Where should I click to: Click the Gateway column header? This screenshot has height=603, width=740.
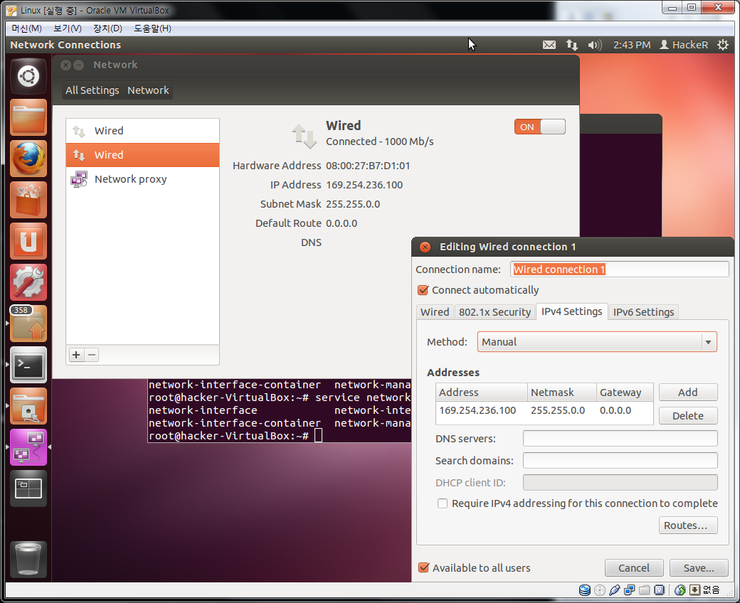pos(624,392)
